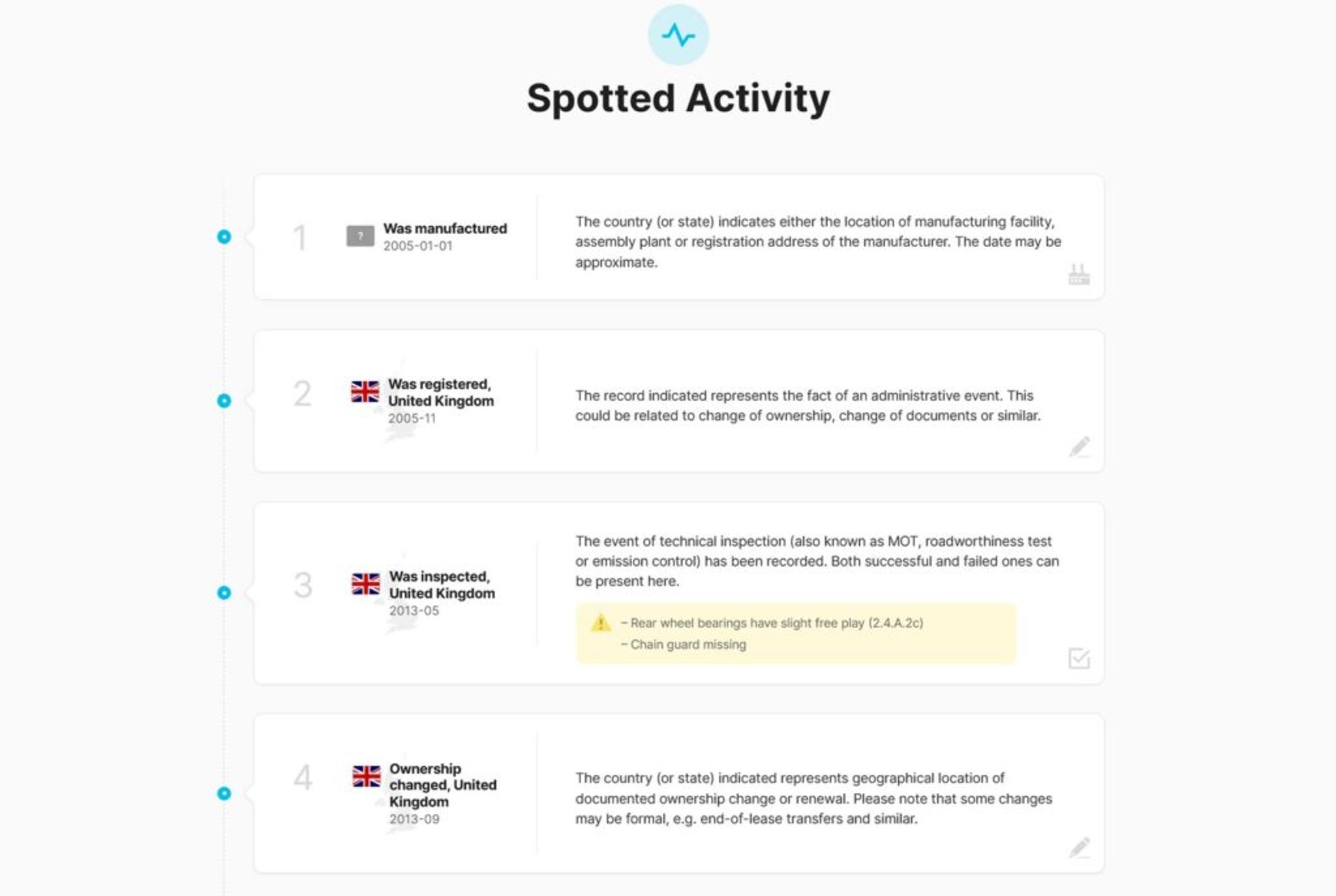
Task: Click the checkmark icon on inspection record
Action: point(1078,659)
